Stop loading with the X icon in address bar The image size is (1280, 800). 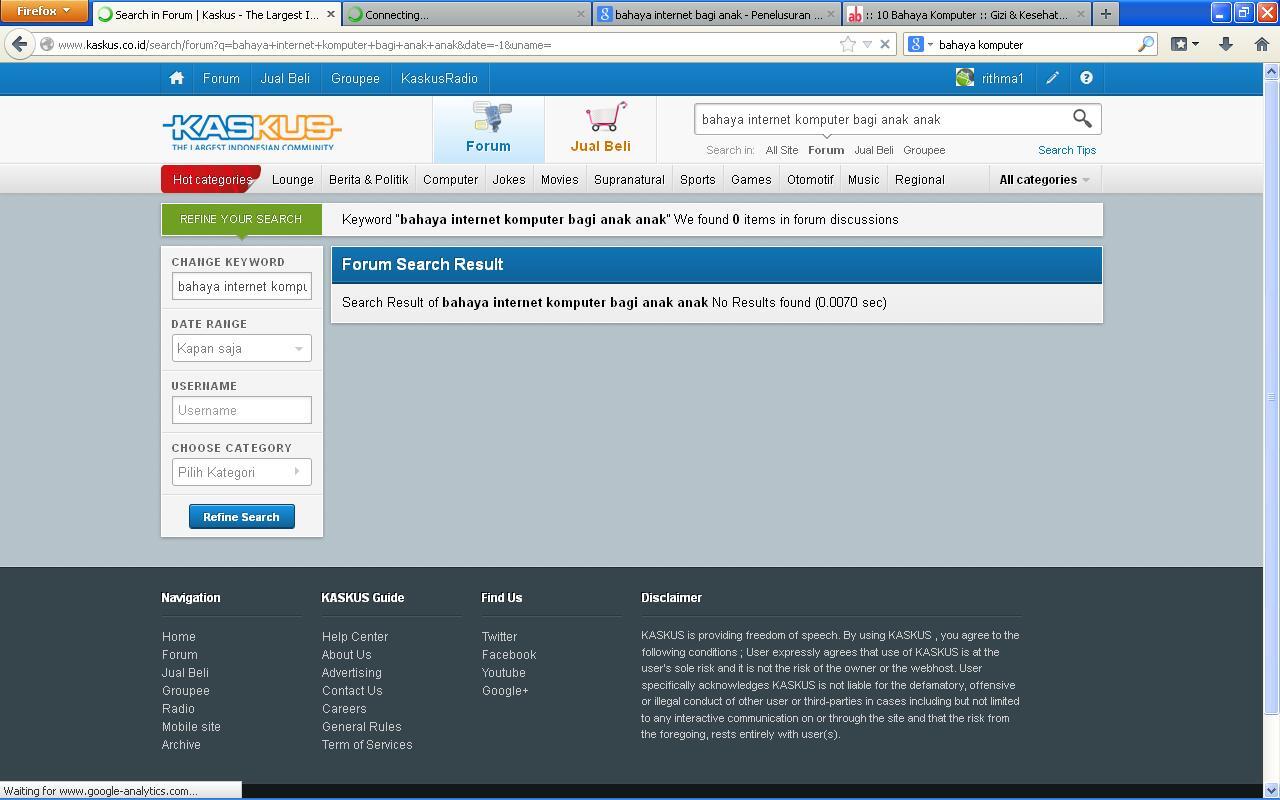(x=884, y=44)
